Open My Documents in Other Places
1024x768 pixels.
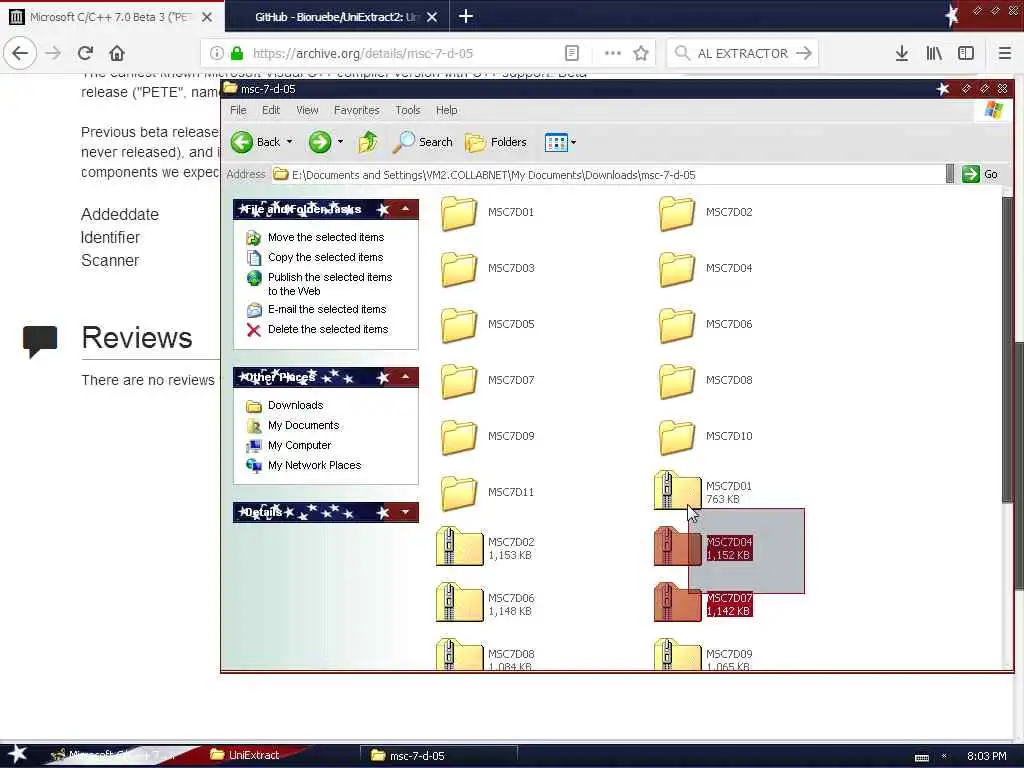[x=303, y=425]
